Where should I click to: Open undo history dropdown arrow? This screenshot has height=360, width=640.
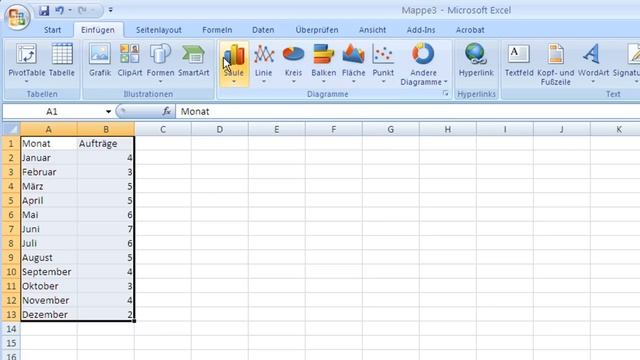[x=70, y=10]
